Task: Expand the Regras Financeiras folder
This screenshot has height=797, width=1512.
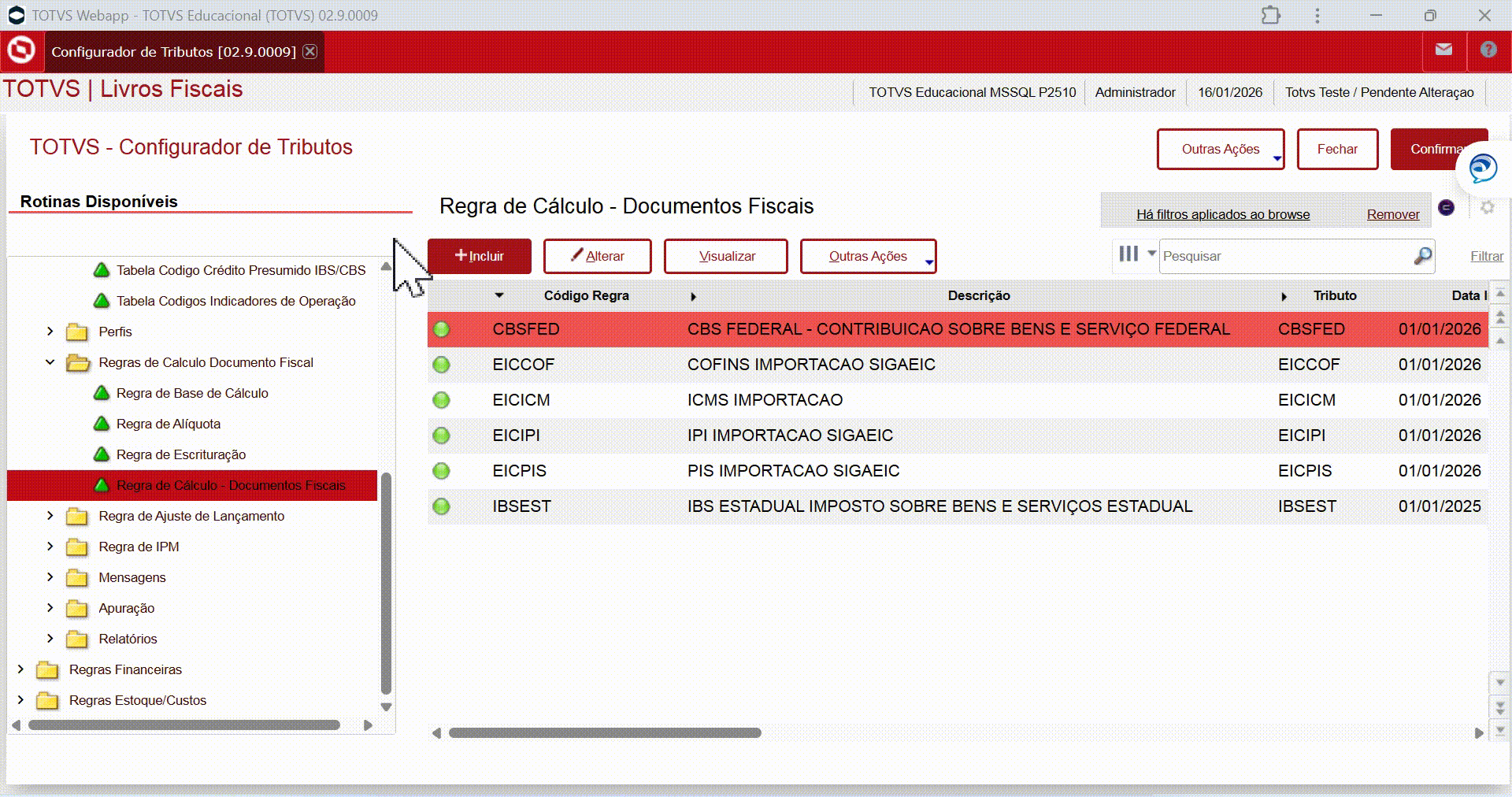Action: coord(20,669)
